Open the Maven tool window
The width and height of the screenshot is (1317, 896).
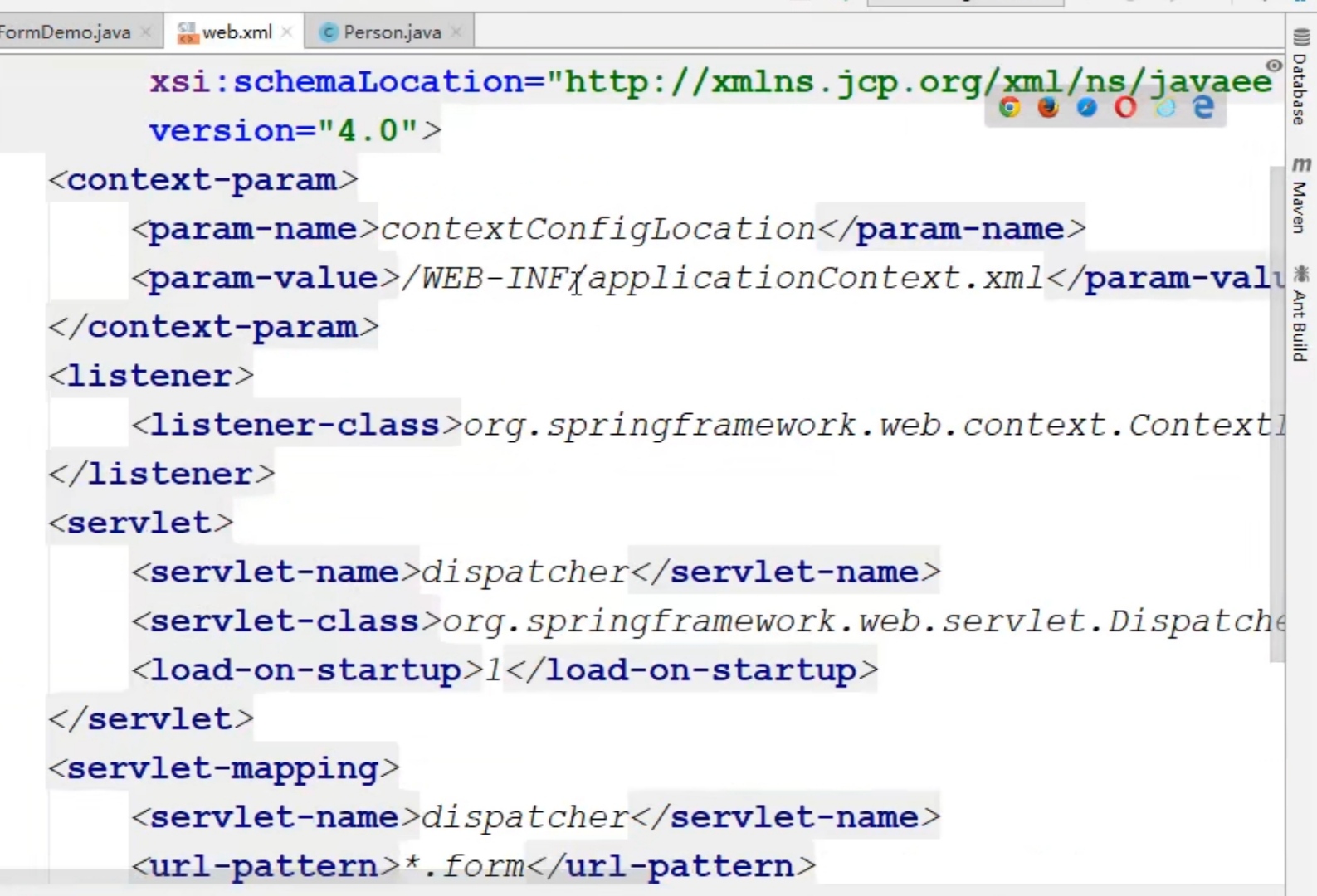[1300, 196]
